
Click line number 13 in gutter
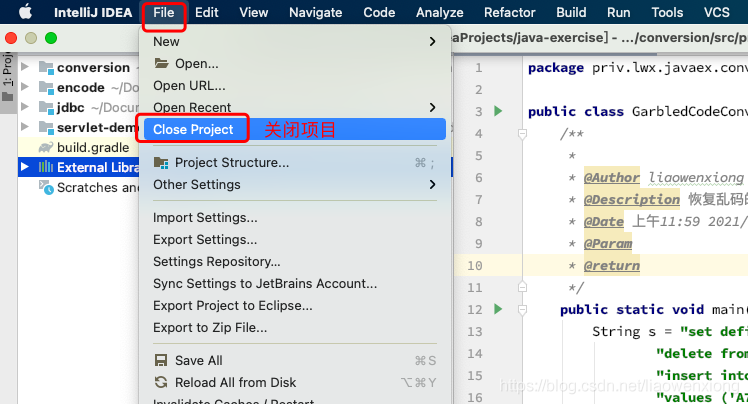point(475,331)
